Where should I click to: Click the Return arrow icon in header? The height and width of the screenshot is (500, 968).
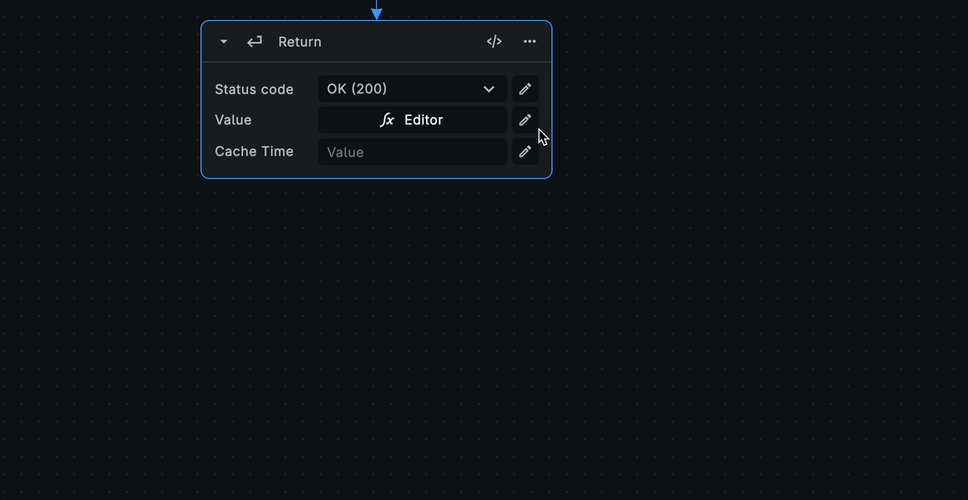pyautogui.click(x=255, y=42)
